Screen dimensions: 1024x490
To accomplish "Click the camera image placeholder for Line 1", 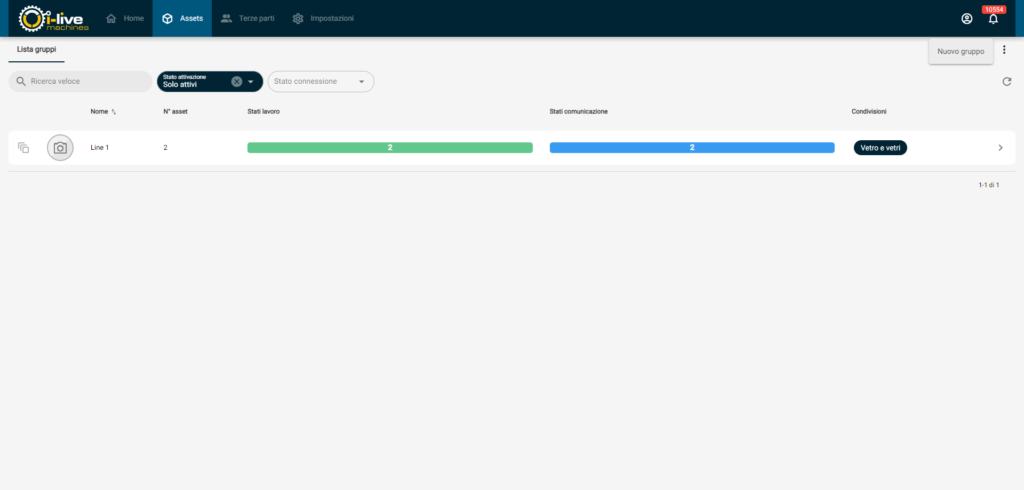I will pos(60,148).
